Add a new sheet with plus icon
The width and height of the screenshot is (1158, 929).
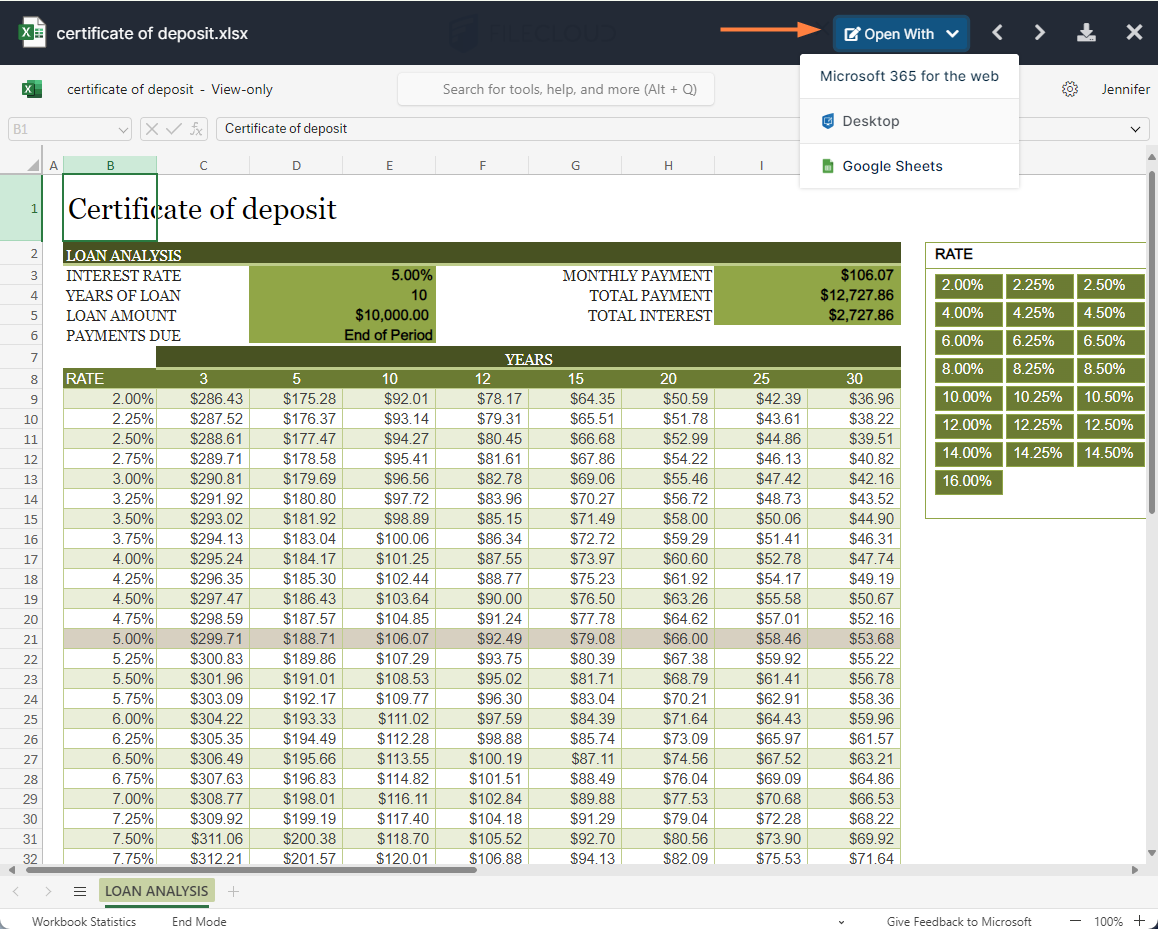pyautogui.click(x=233, y=891)
